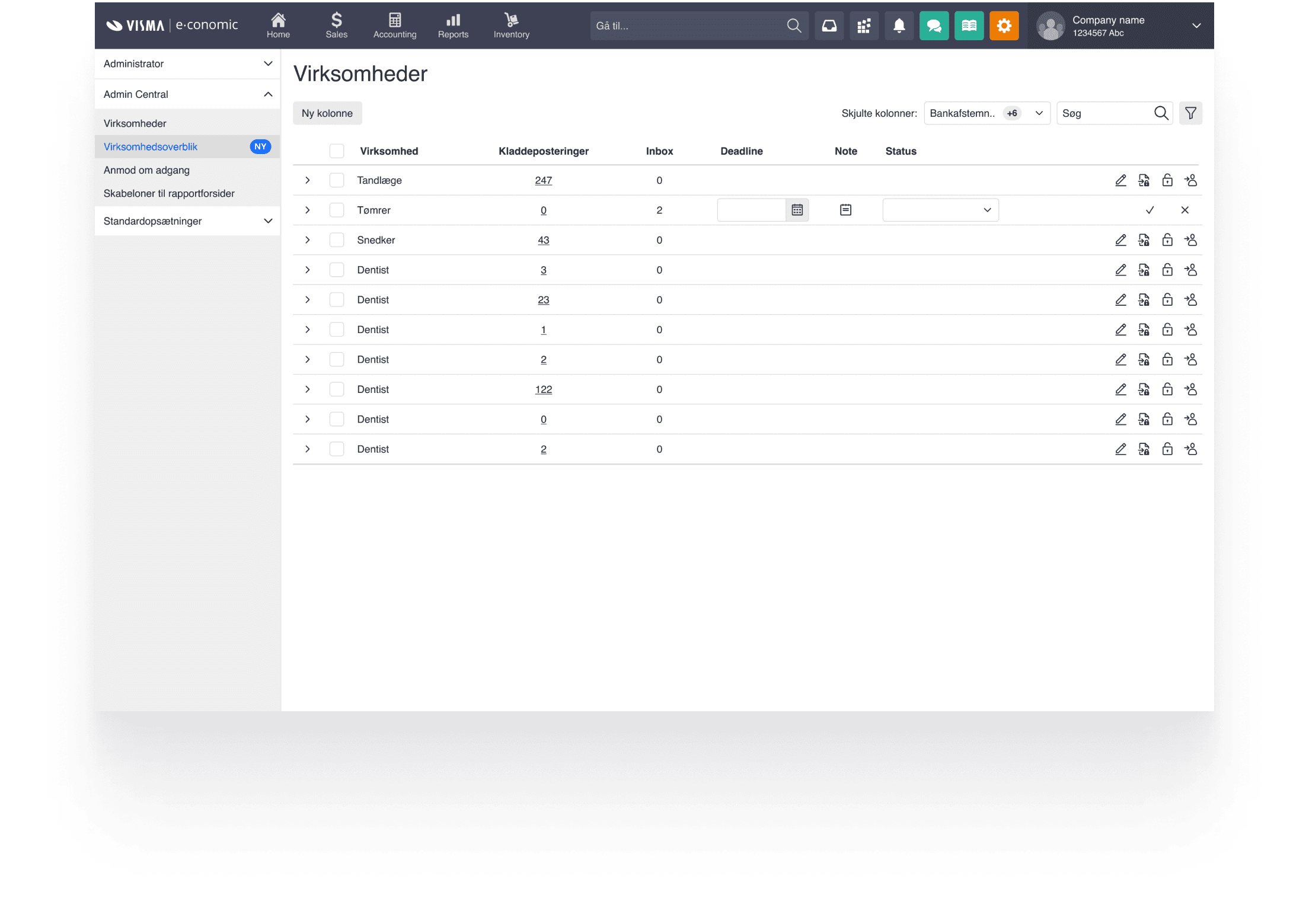Click the Ny kolonne button
Screen dimensions: 1309x924
(x=327, y=113)
